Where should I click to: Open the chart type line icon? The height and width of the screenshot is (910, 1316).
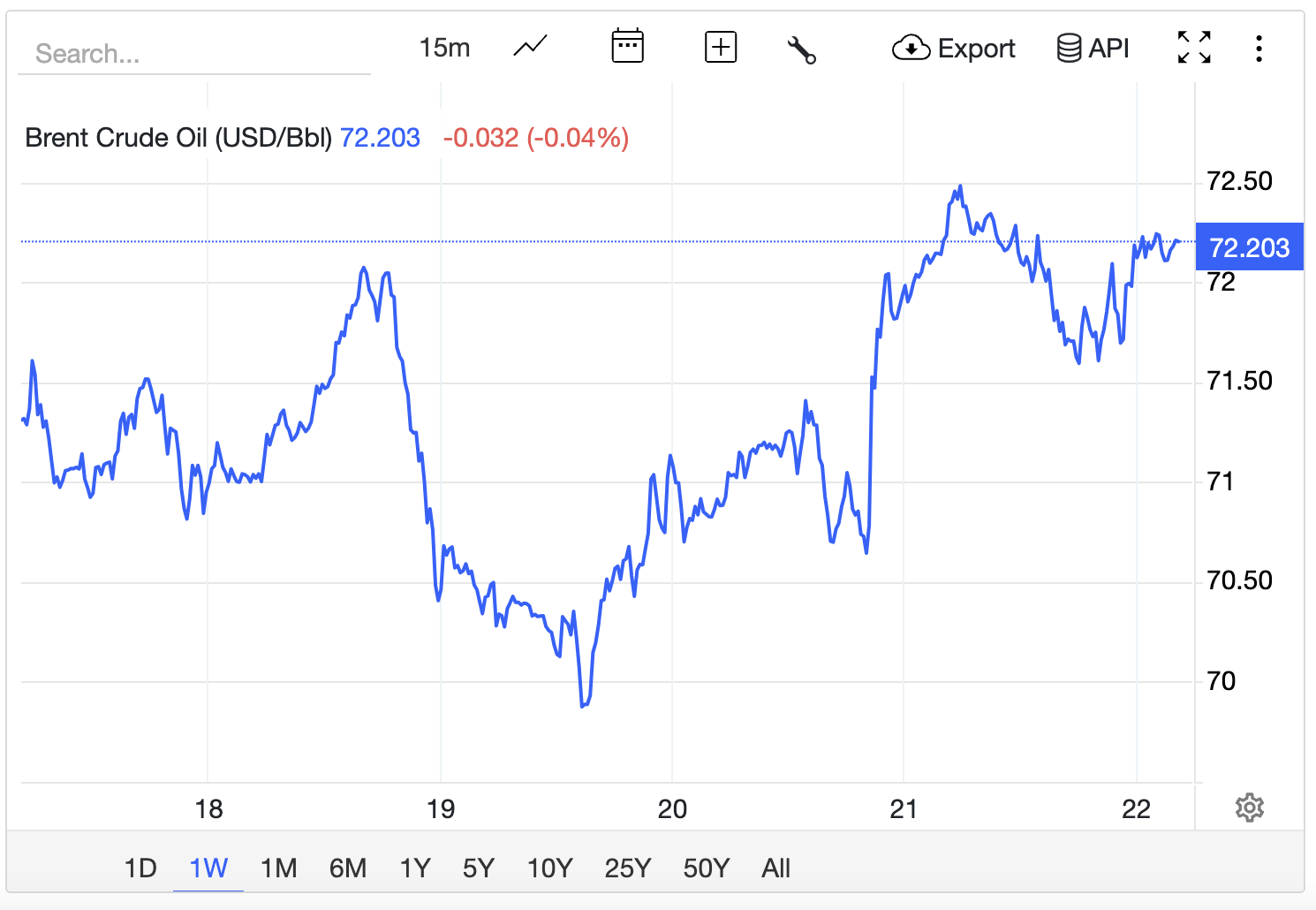[530, 46]
